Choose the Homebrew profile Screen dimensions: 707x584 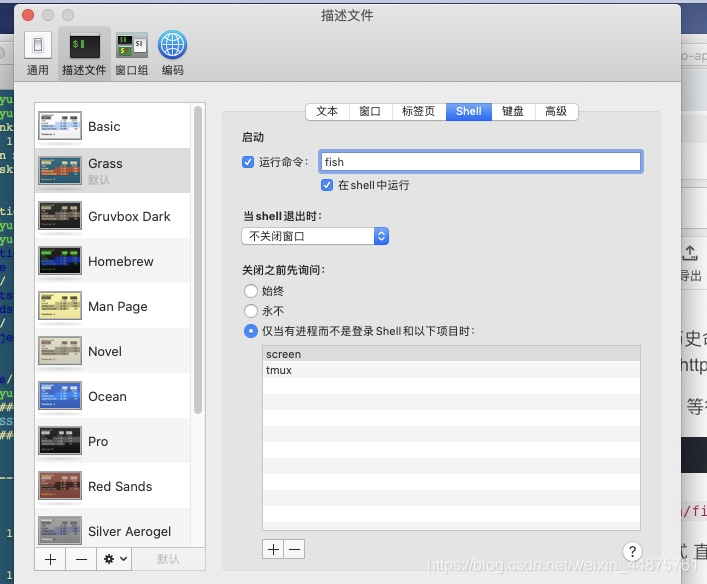click(x=113, y=261)
